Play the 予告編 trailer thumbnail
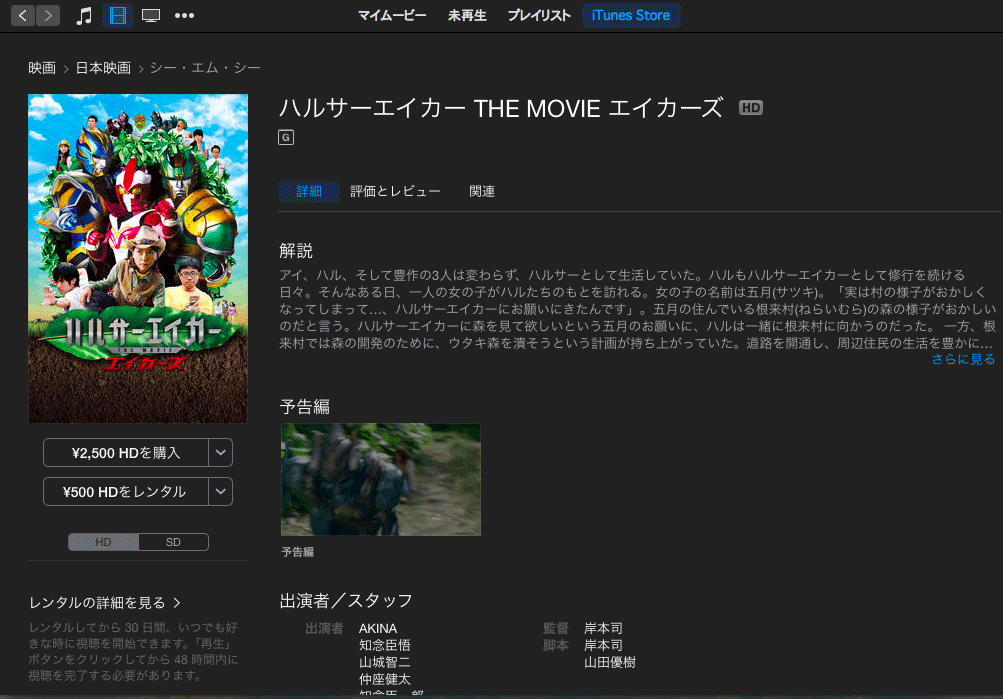Screen dimensions: 1003x699 click(x=381, y=479)
